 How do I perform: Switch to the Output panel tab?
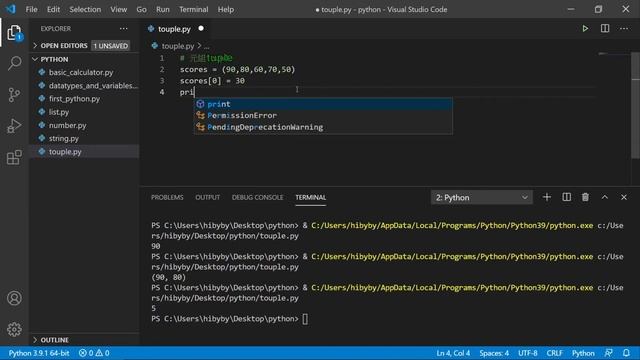click(x=207, y=198)
